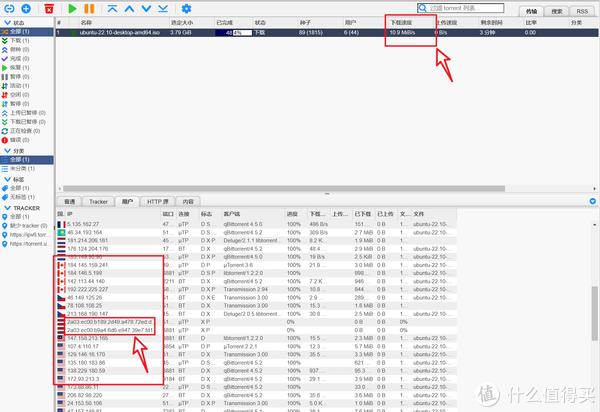Screen dimensions: 600x412
Task: Select 全部 (1) under the 状态 filter
Action: [27, 31]
